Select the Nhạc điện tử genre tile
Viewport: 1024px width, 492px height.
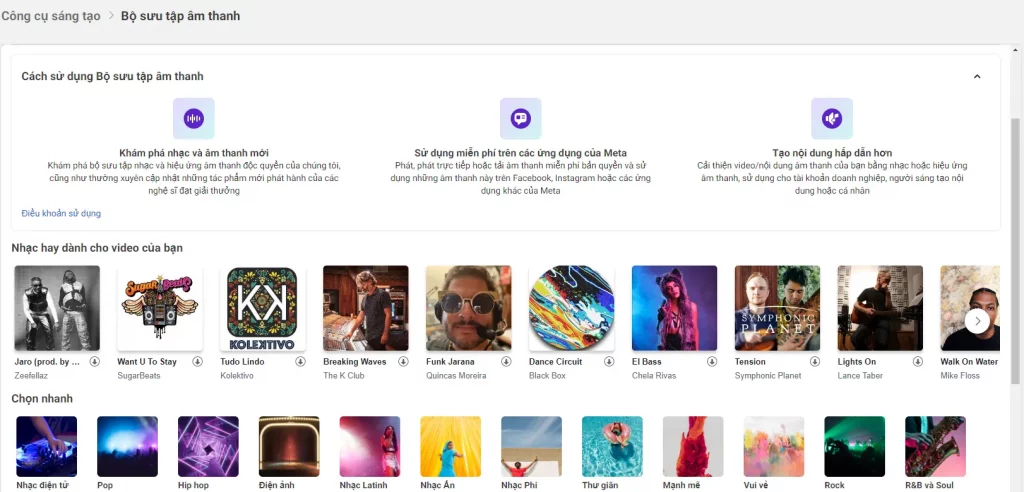(46, 446)
